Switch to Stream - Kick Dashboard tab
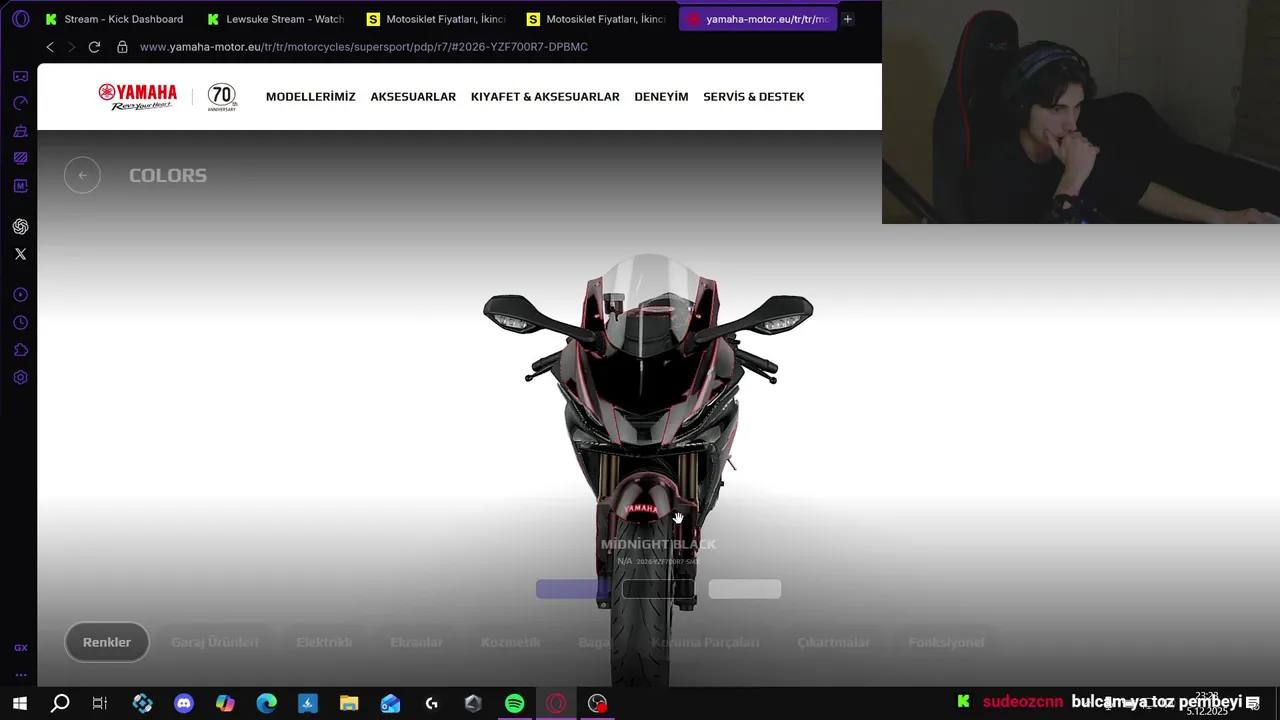Viewport: 1280px width, 720px height. (x=114, y=19)
